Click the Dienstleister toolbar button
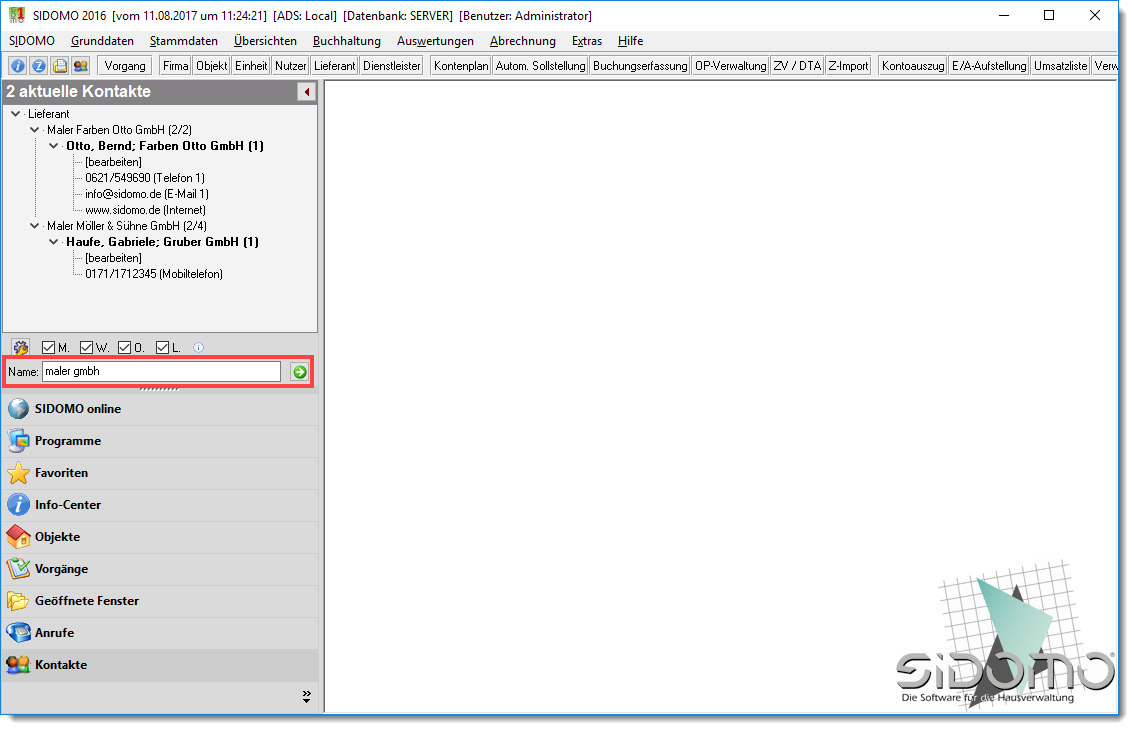The width and height of the screenshot is (1134, 730). [x=392, y=66]
